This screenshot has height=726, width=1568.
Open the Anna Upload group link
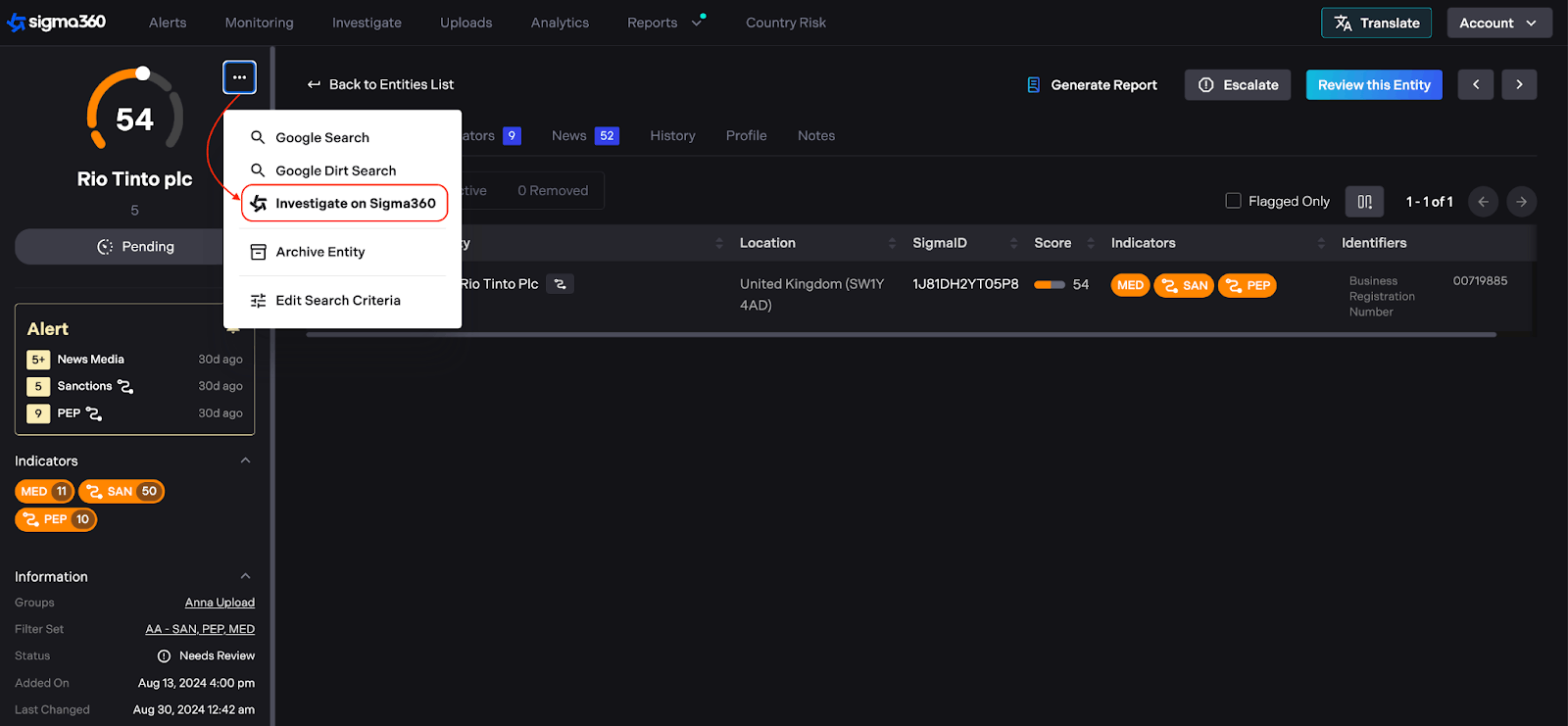point(220,603)
